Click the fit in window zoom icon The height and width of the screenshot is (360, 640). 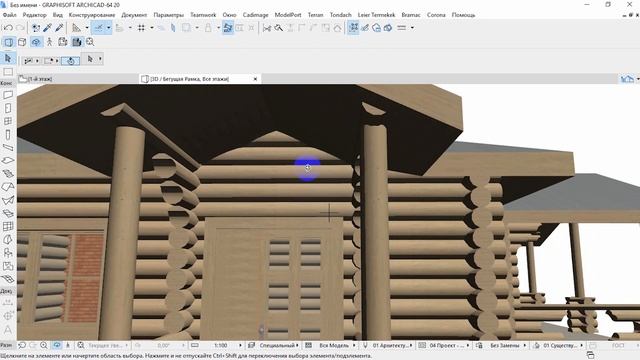pos(90,42)
